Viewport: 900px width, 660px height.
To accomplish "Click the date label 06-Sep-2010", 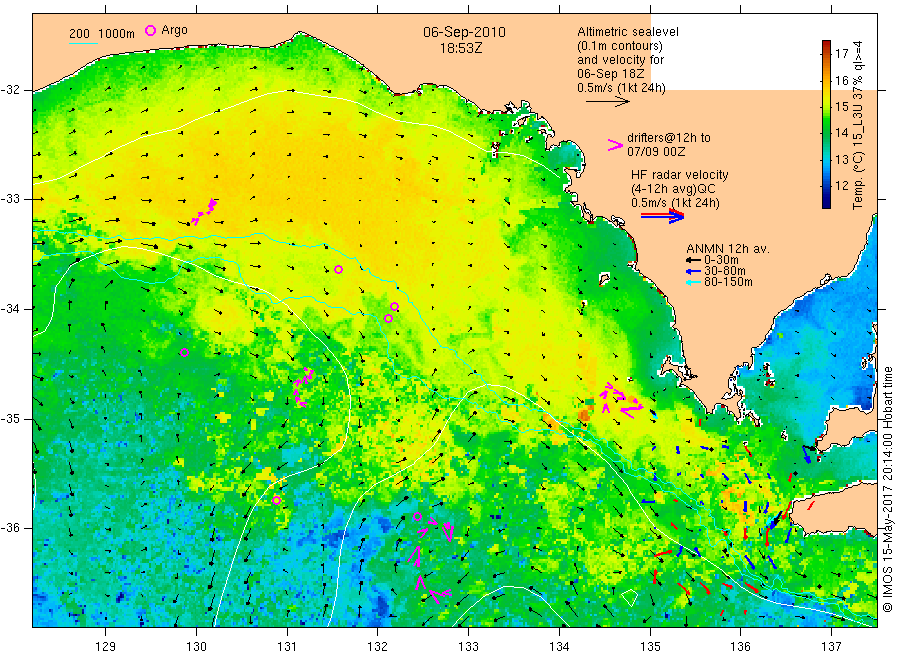I will click(x=464, y=32).
